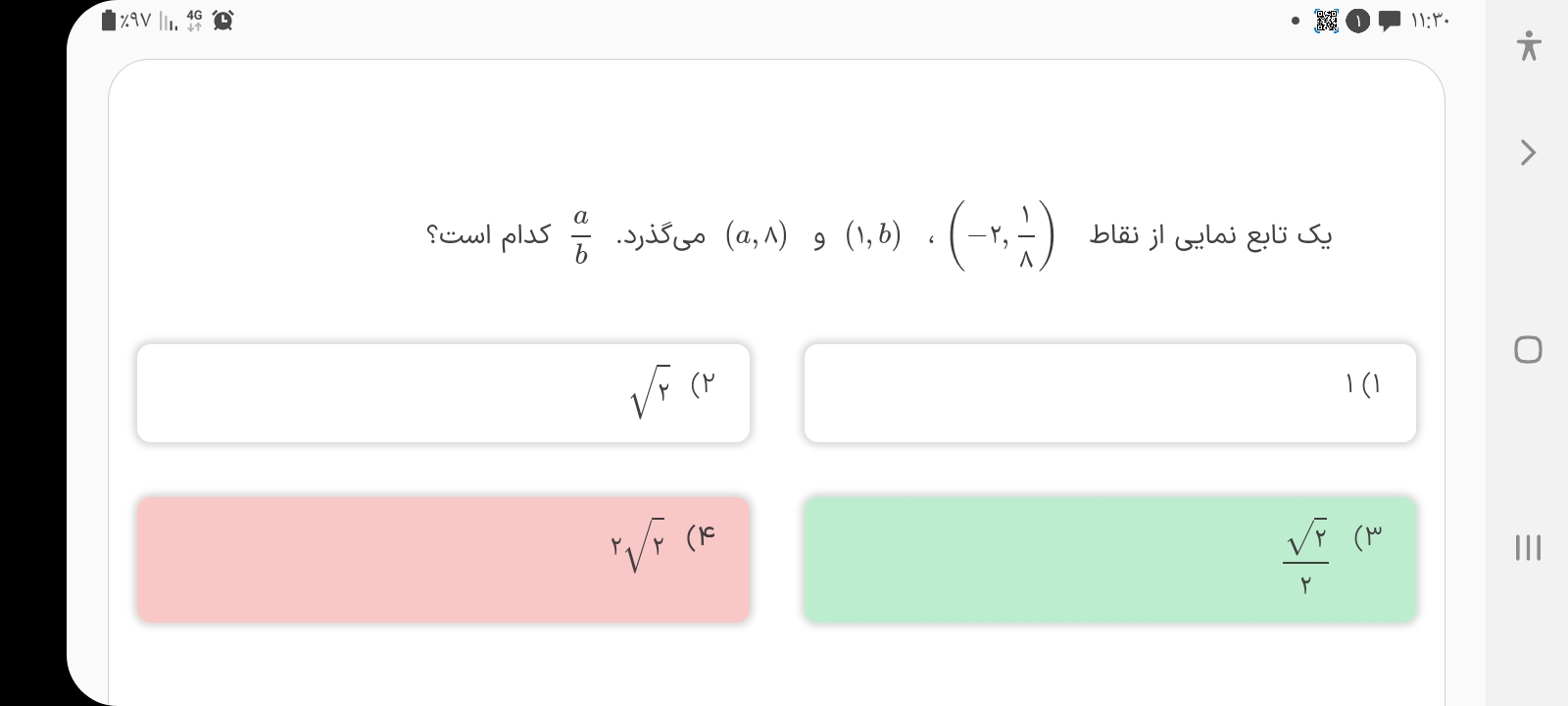Tap the accessibility figure icon
The image size is (1568, 706).
click(x=1528, y=46)
